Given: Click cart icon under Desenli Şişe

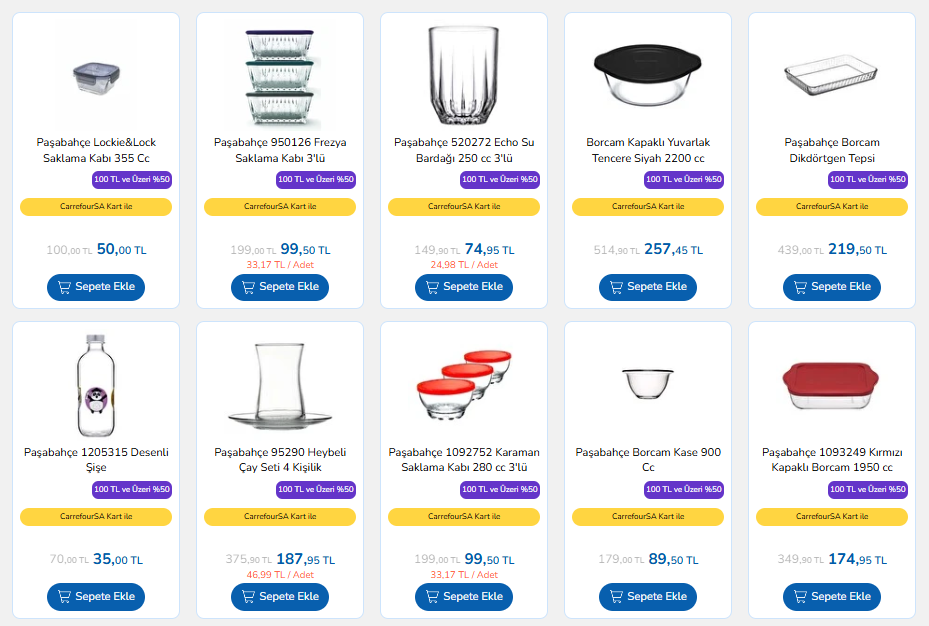Looking at the screenshot, I should click(x=65, y=597).
